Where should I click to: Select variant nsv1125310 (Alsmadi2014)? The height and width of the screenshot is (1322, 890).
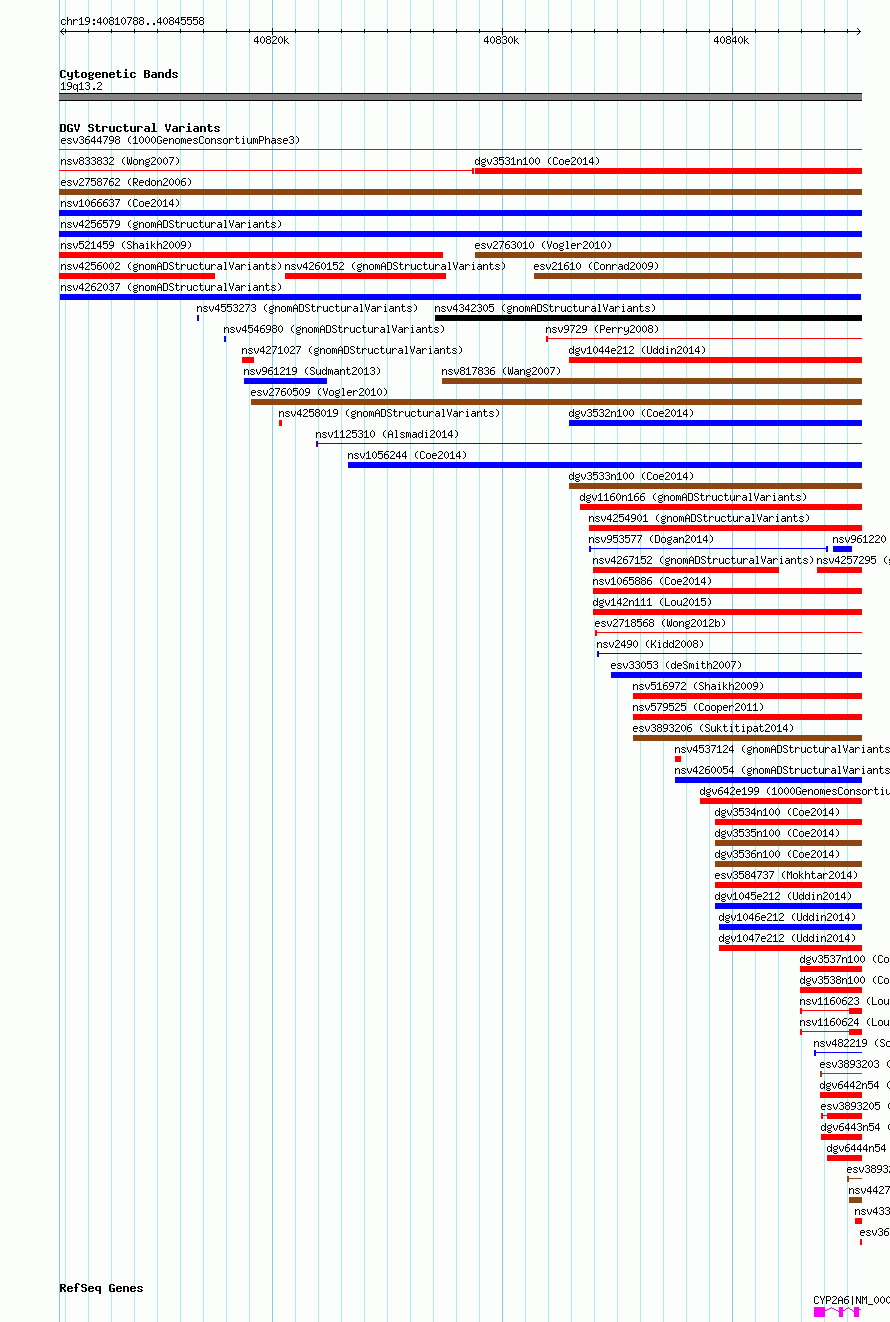pos(387,434)
